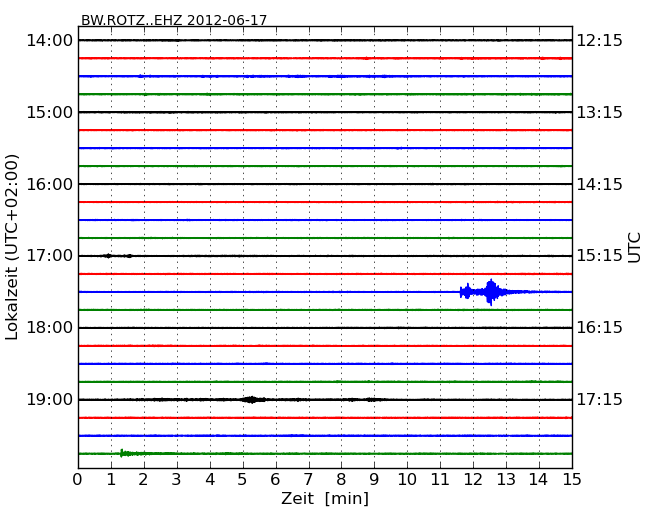The width and height of the screenshot is (650, 520).
Task: Click the 13:15 UTC label
Action: 600,112
